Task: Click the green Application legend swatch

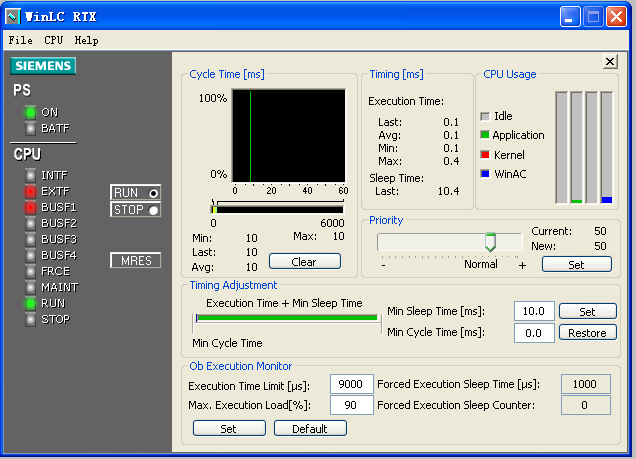Action: [485, 135]
